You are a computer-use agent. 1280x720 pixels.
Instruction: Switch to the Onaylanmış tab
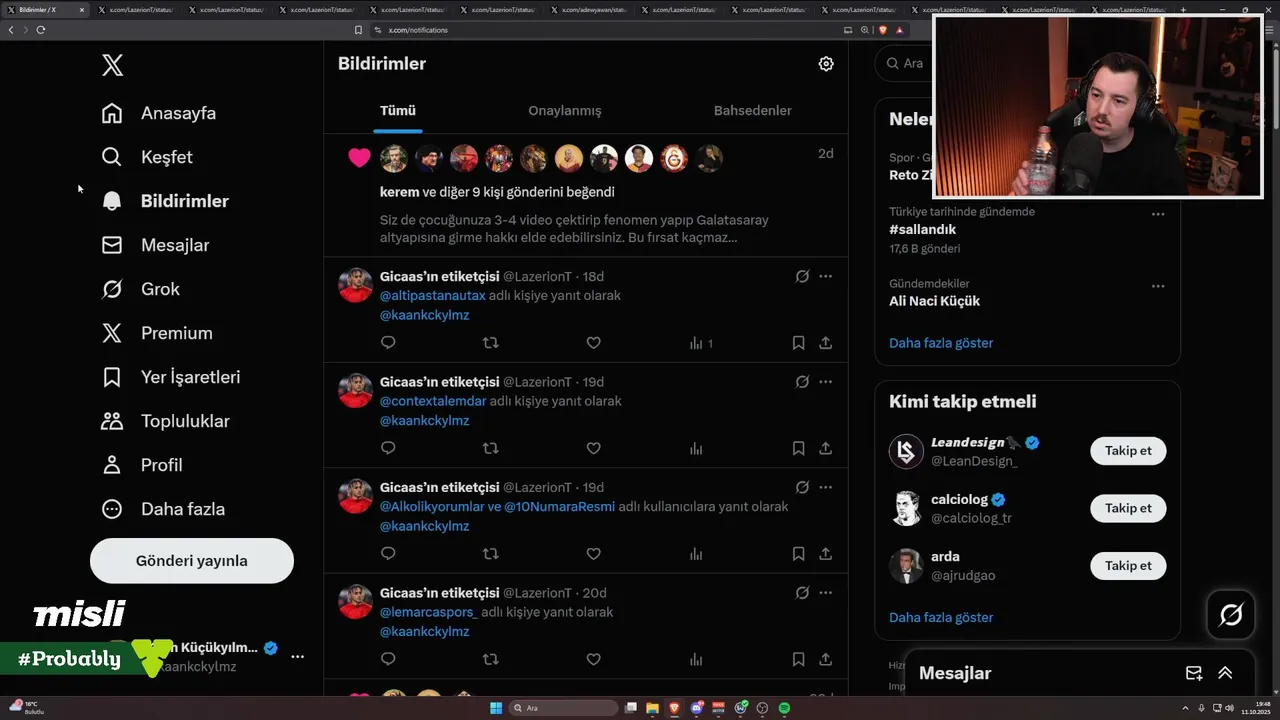565,111
